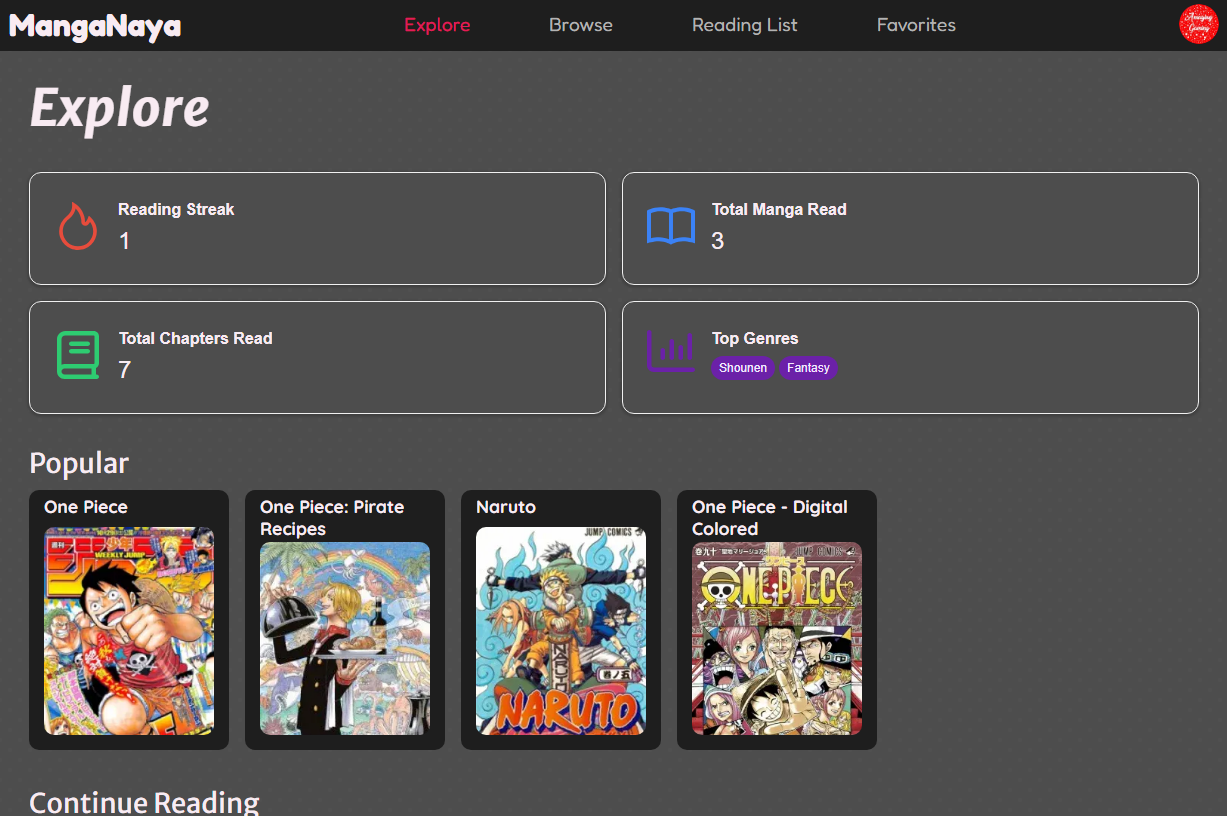
Task: Click the 'Reading Streak' label
Action: (176, 209)
